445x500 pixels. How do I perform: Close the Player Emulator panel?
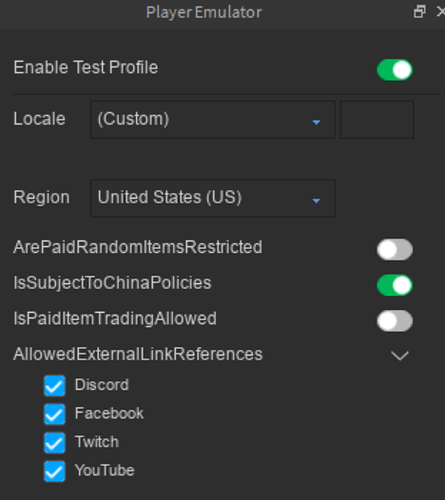tap(441, 12)
